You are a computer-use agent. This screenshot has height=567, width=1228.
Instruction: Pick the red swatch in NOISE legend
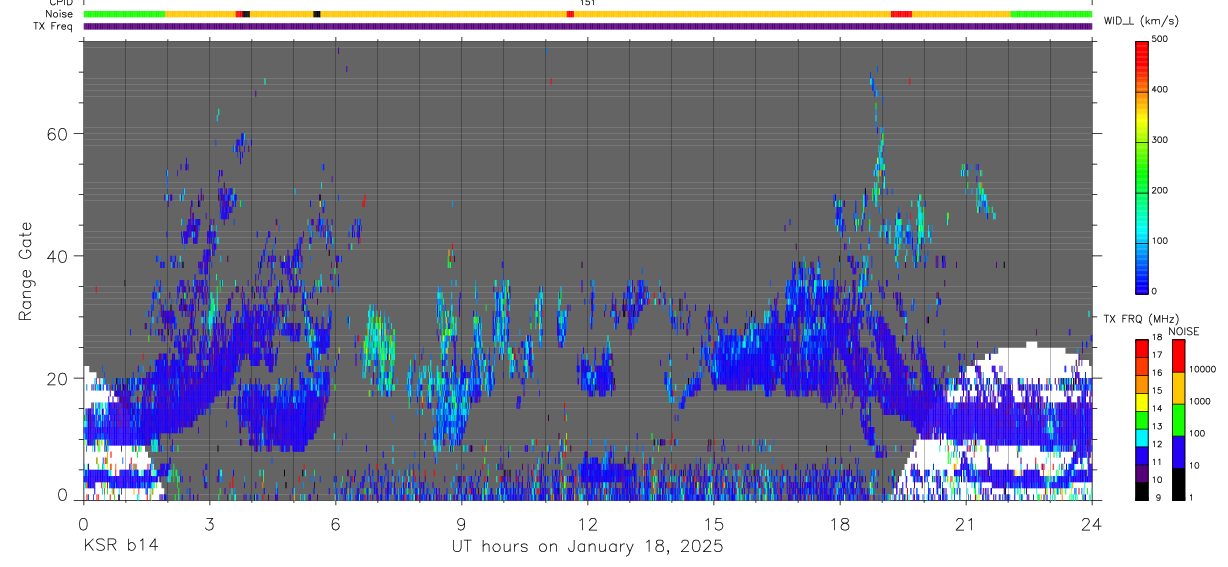click(x=1178, y=356)
